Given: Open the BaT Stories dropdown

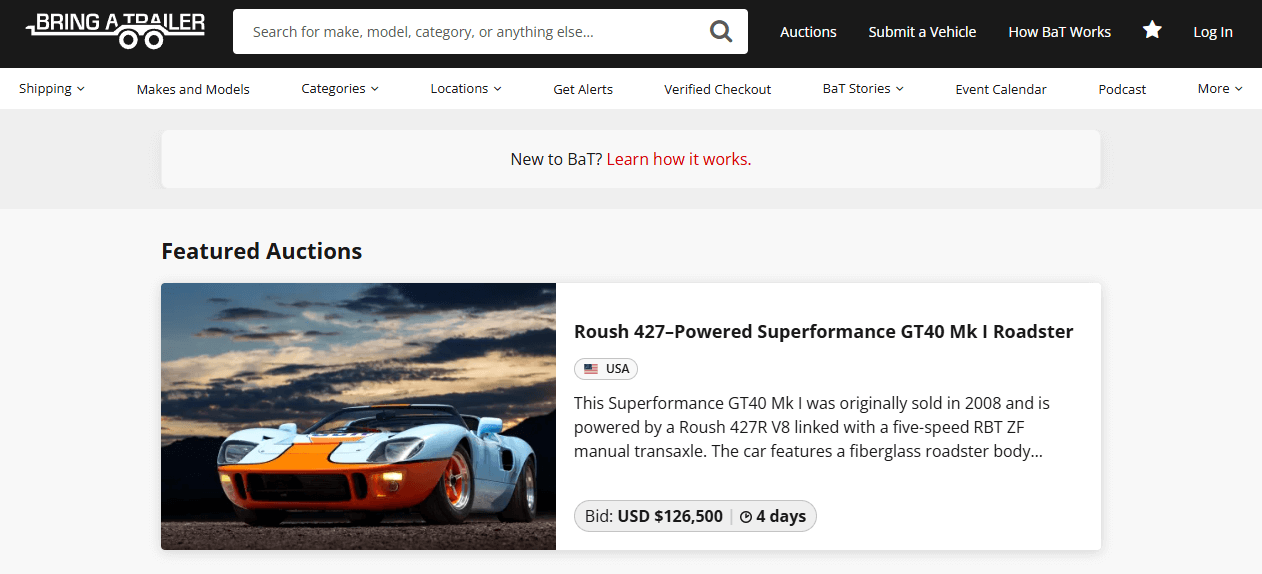Looking at the screenshot, I should pos(863,89).
